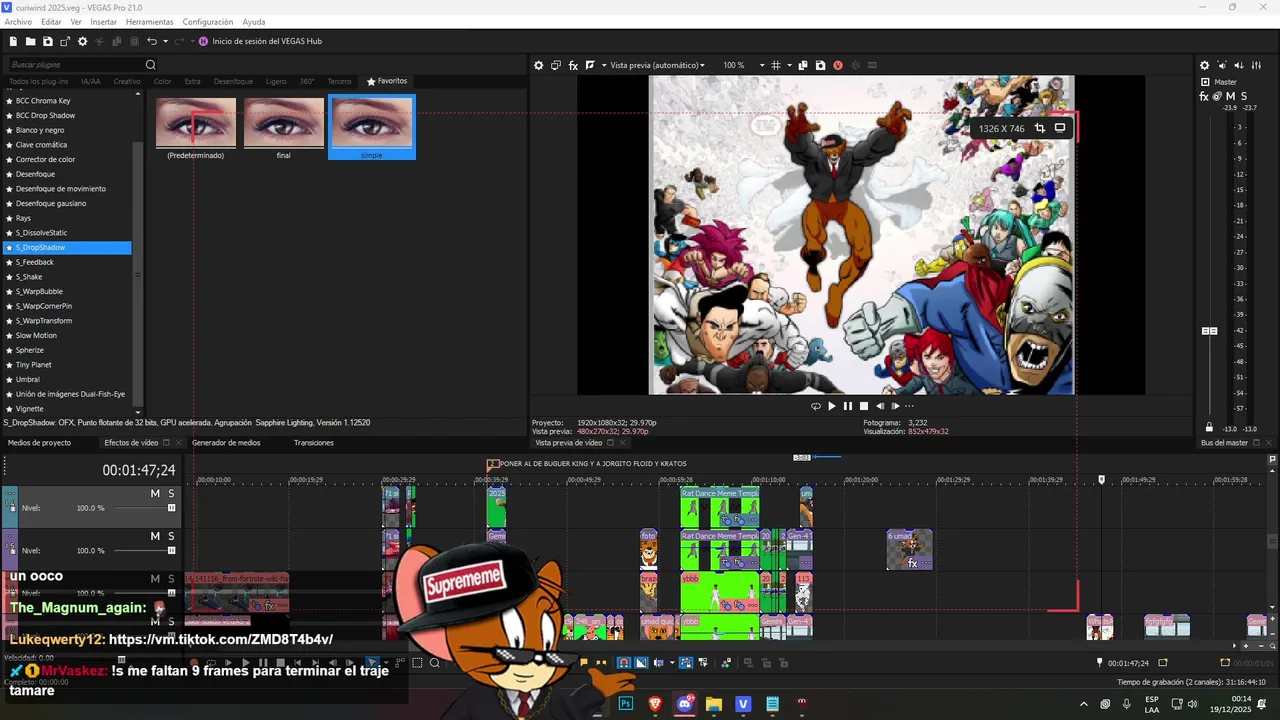Play the preview from cursor

point(831,406)
